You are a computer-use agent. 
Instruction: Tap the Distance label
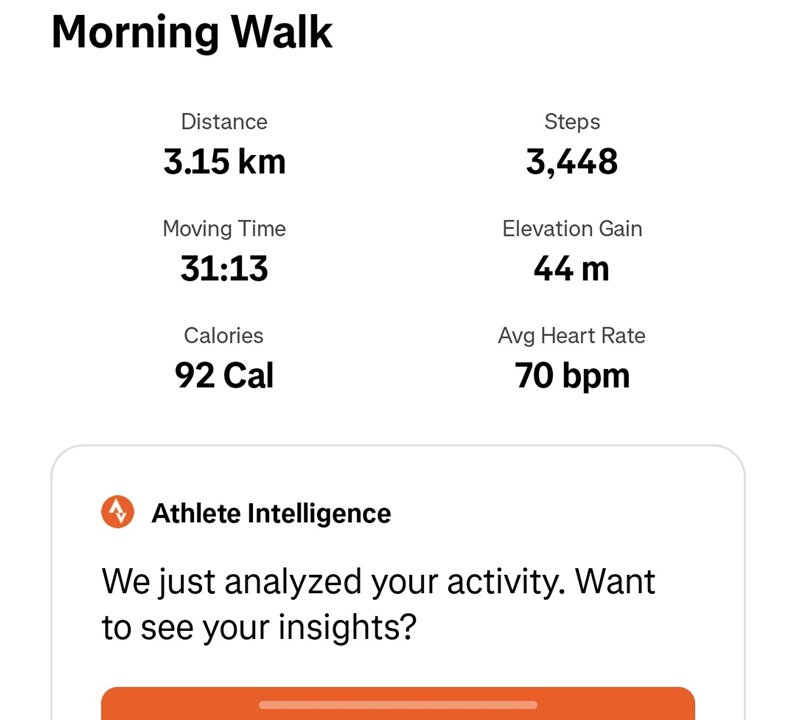(224, 122)
